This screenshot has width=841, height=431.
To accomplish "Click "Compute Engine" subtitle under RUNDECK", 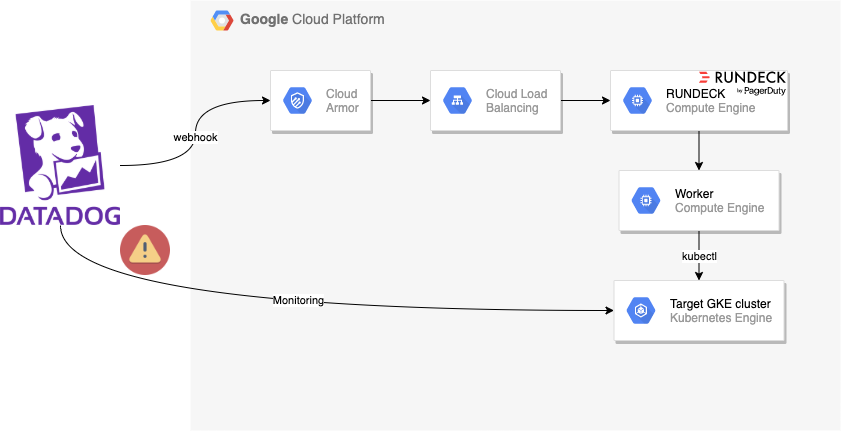I will [711, 108].
